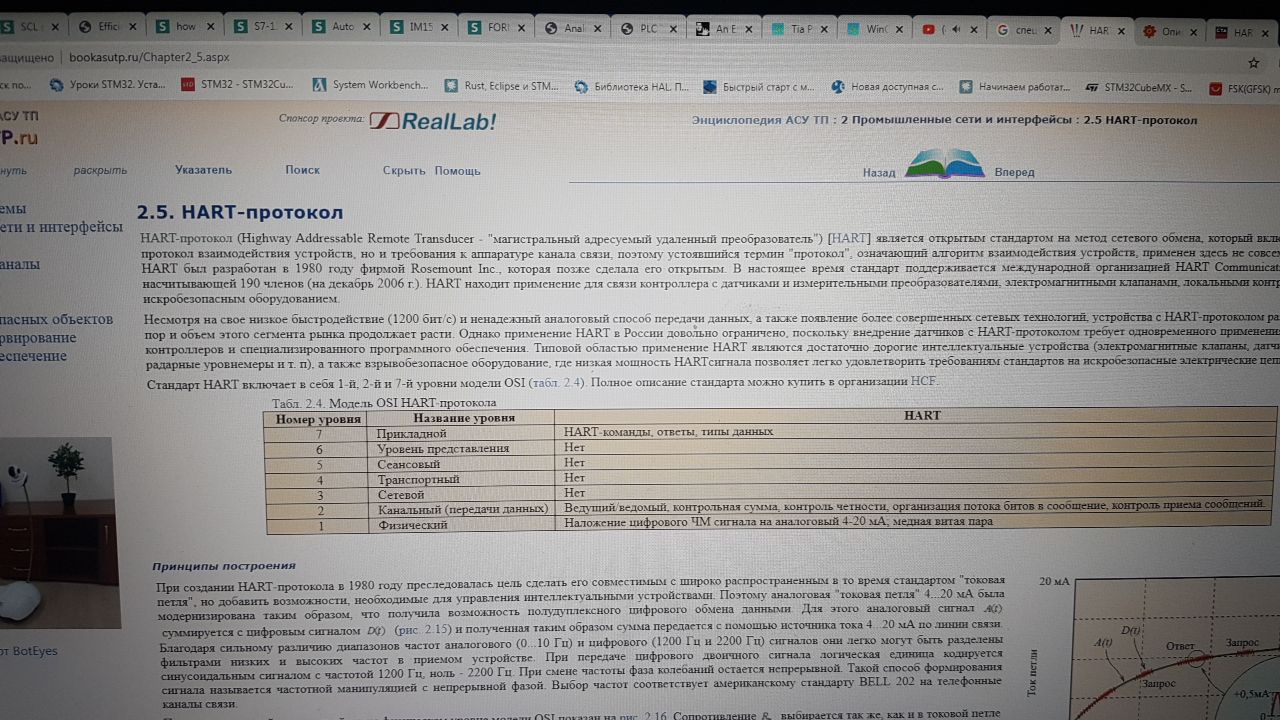
Task: Open the STM32CubeMX bookmark
Action: coord(1138,88)
